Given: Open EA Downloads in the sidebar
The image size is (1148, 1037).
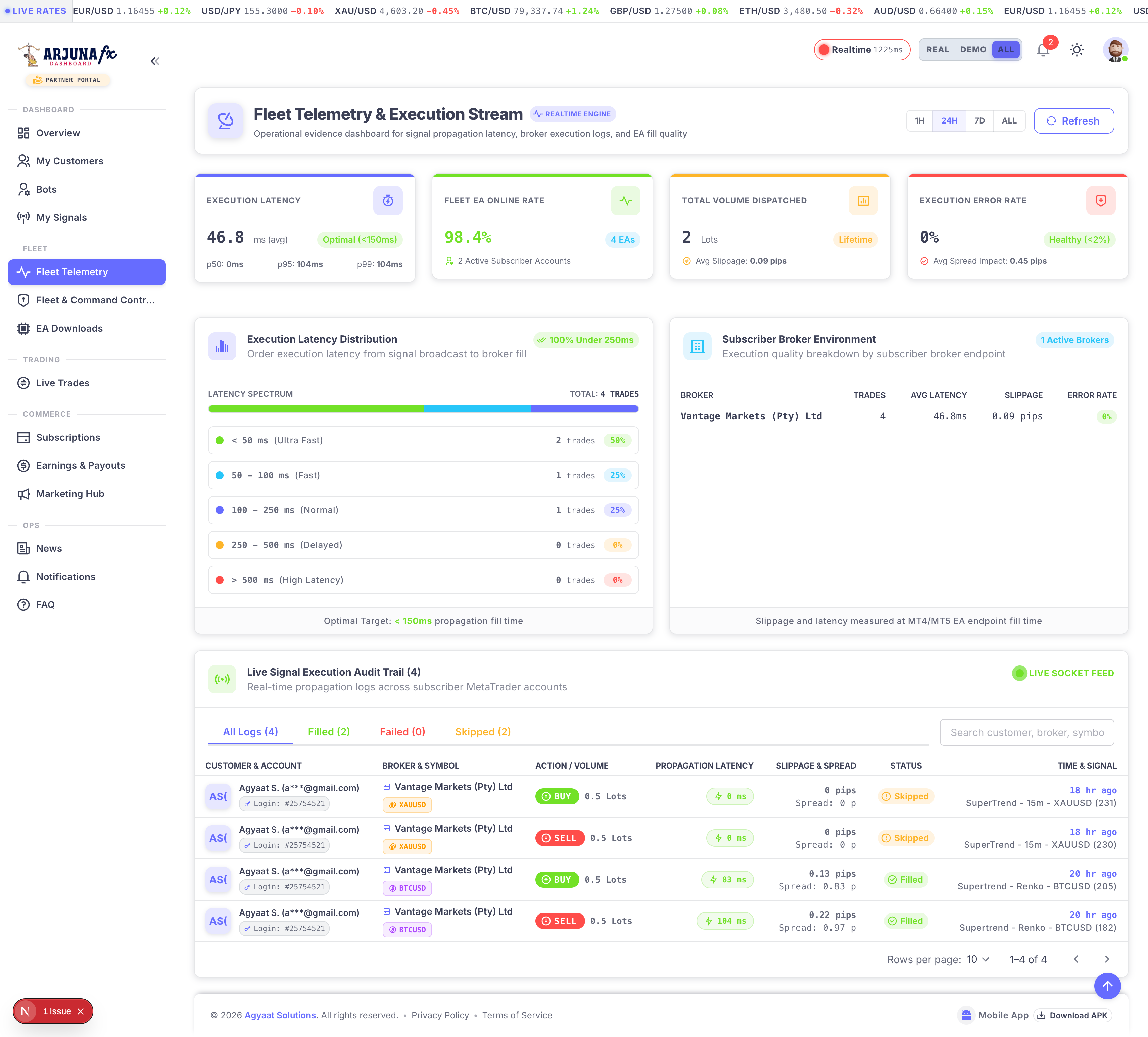Looking at the screenshot, I should tap(87, 328).
